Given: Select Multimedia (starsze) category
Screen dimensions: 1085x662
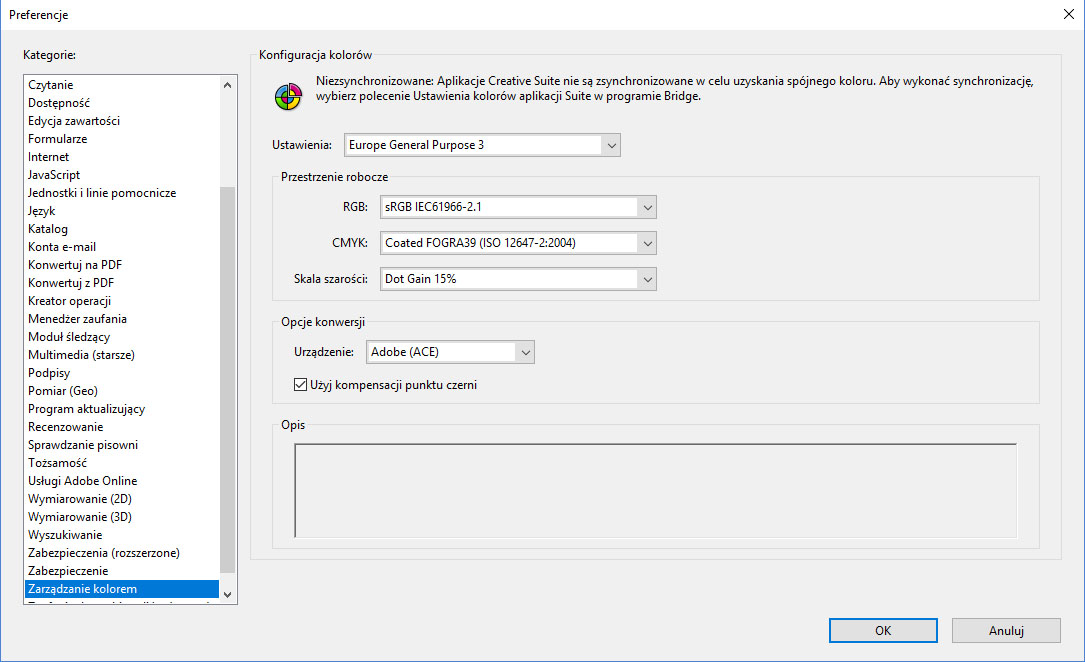Looking at the screenshot, I should coord(122,354).
